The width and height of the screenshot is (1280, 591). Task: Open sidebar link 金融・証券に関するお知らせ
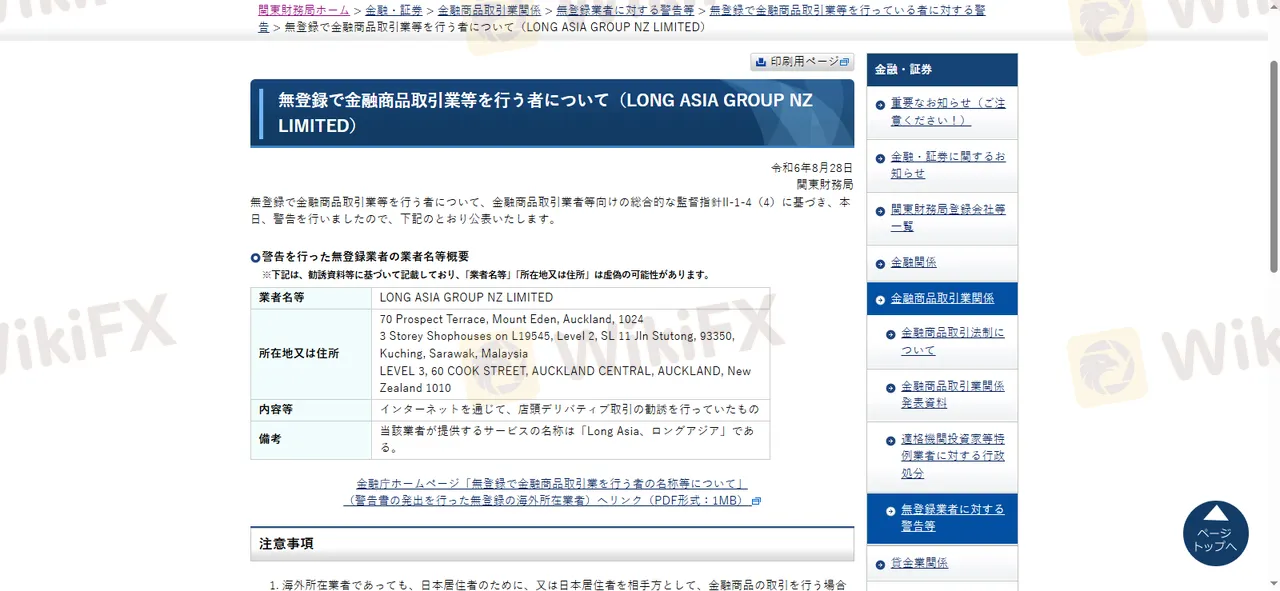coord(948,165)
